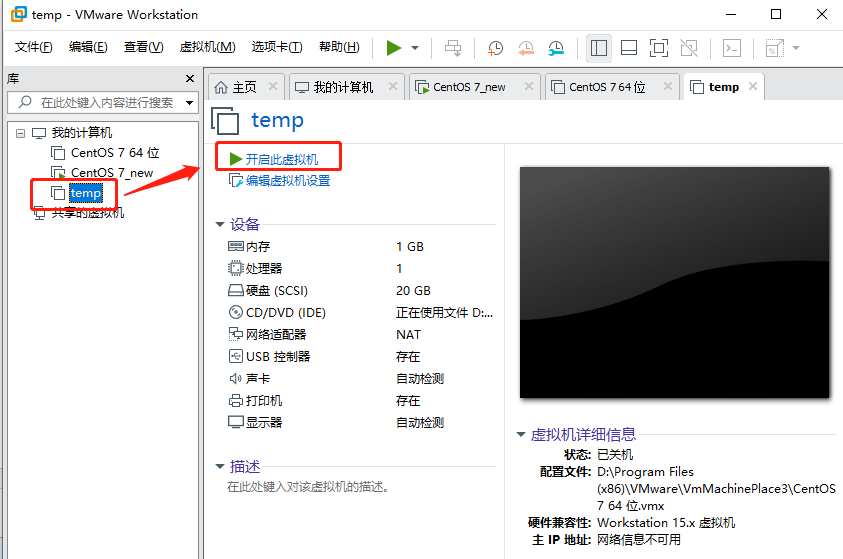Image resolution: width=843 pixels, height=559 pixels.
Task: Open the power options dropdown arrow beside play
Action: point(415,48)
